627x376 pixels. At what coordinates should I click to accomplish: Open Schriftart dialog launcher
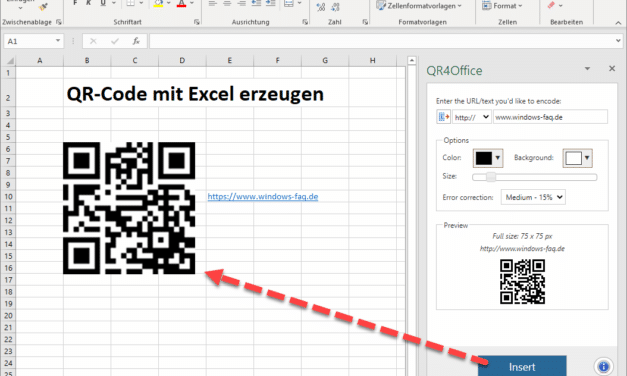click(196, 22)
